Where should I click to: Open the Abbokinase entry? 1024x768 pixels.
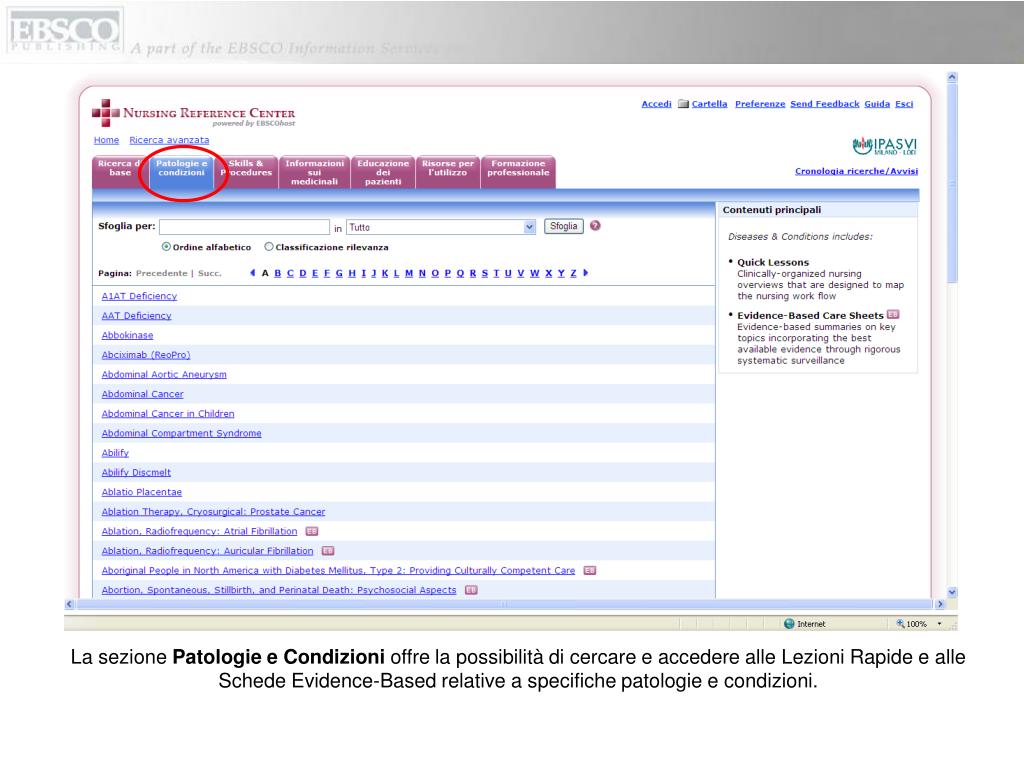pyautogui.click(x=127, y=336)
